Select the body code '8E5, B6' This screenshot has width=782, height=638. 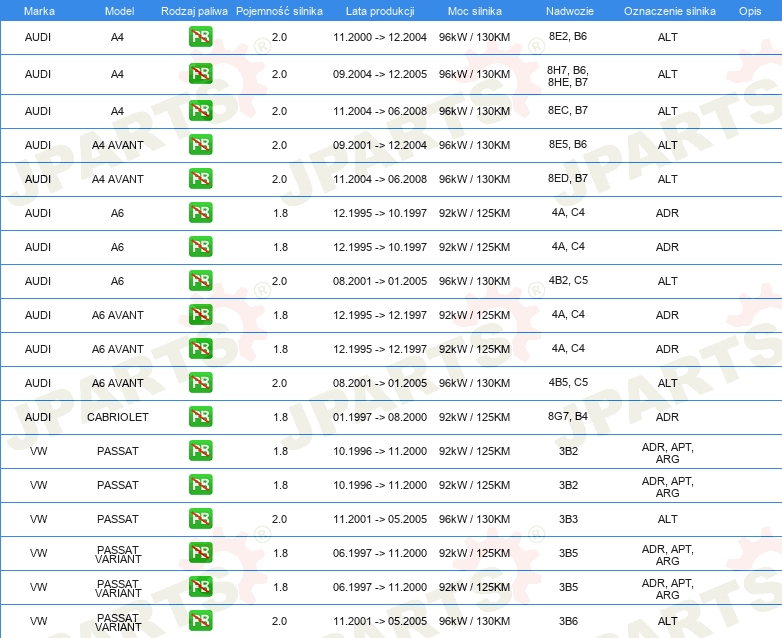(x=568, y=144)
